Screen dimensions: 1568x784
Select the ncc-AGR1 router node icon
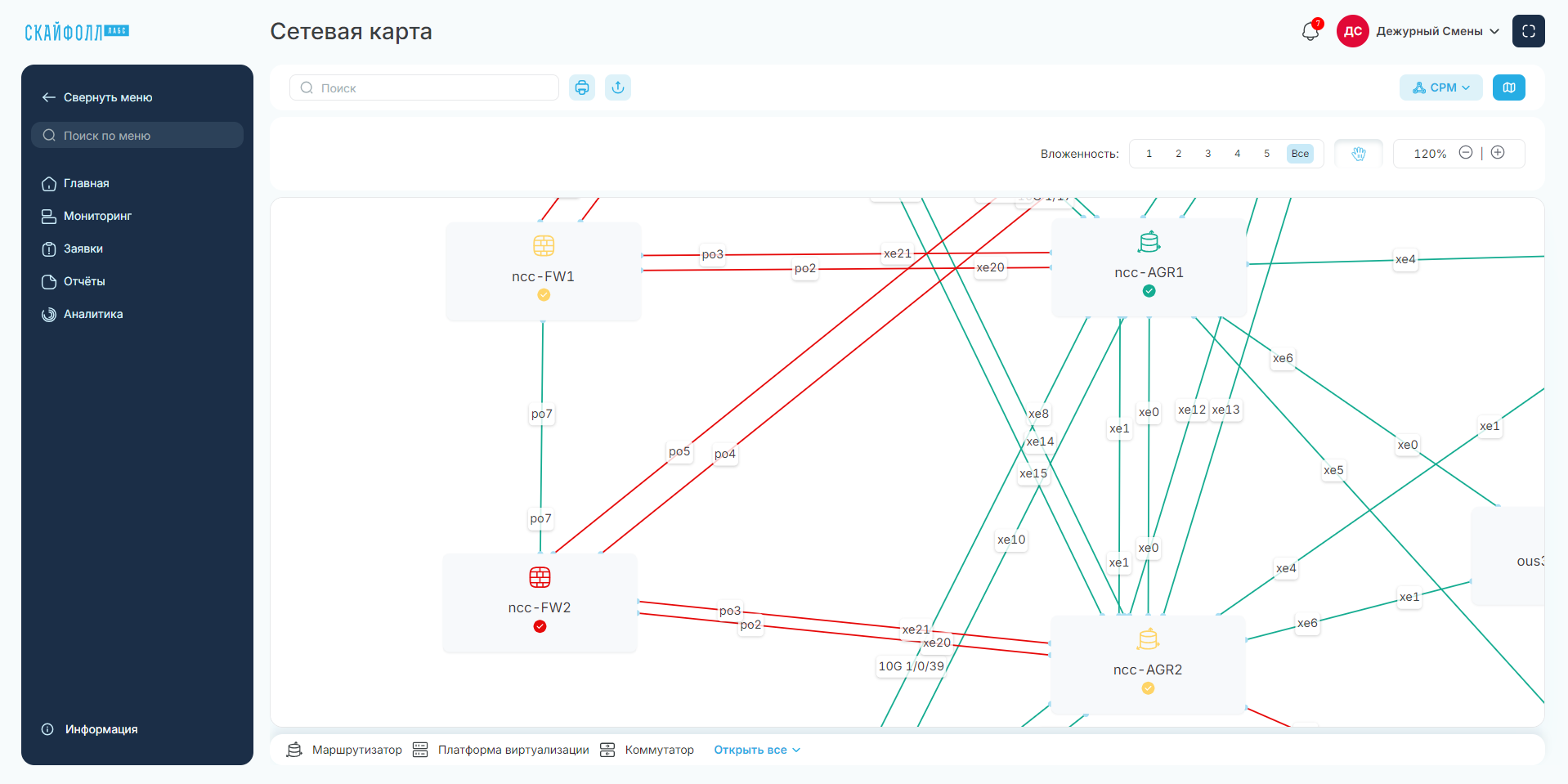pyautogui.click(x=1149, y=242)
